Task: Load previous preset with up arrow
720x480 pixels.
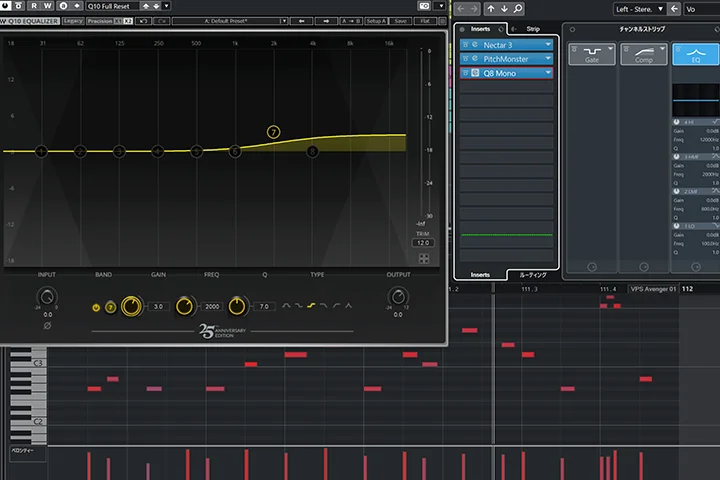Action: [x=146, y=6]
